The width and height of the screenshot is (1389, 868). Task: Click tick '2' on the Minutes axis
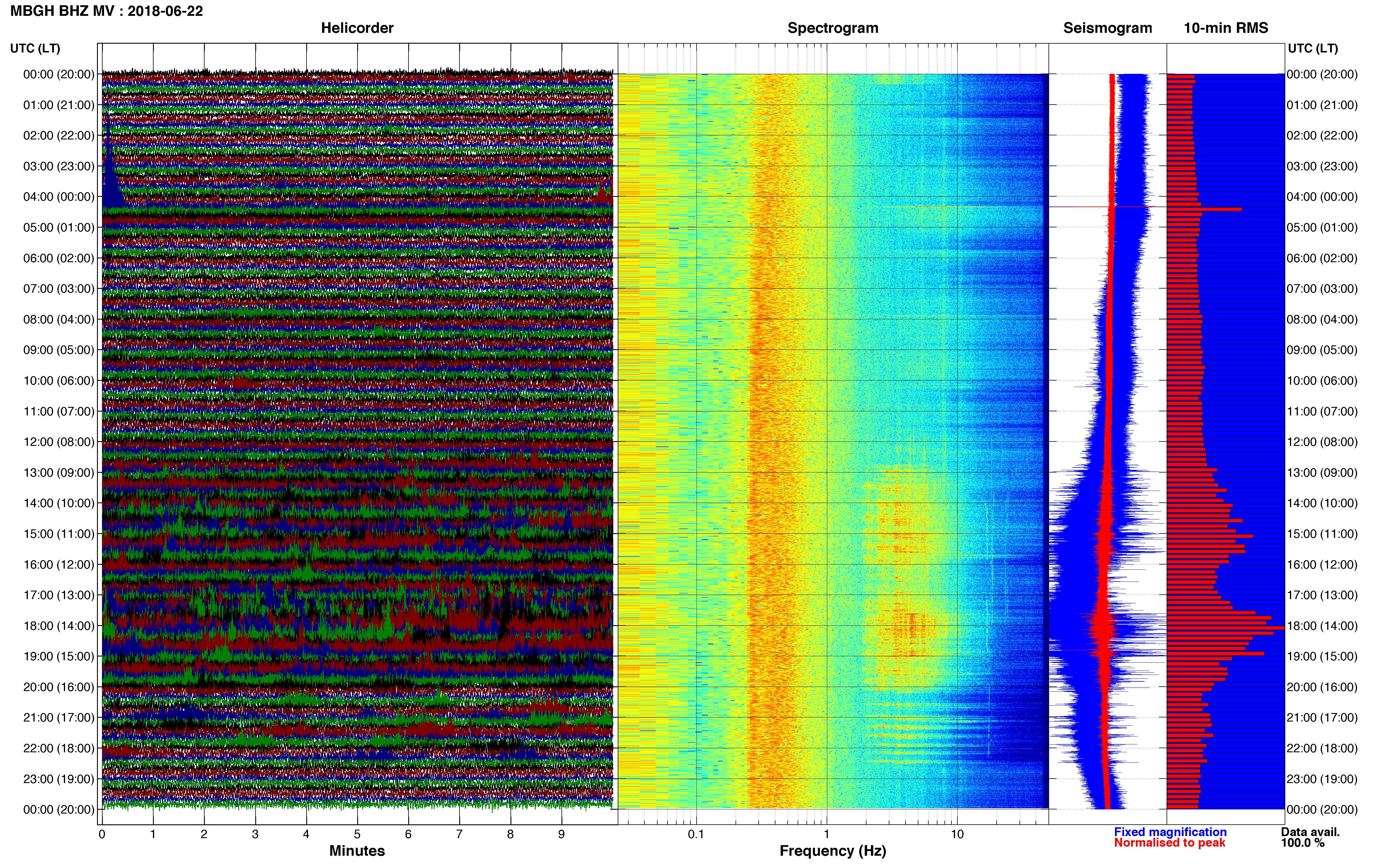pos(204,835)
